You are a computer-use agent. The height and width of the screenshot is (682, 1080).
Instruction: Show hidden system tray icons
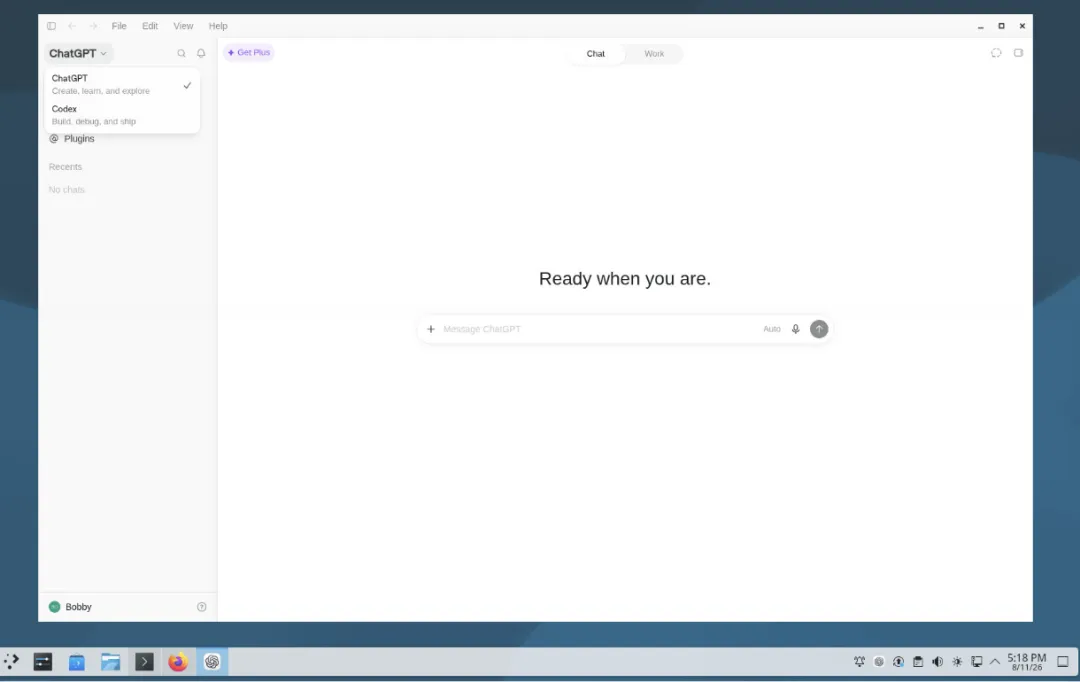(995, 662)
